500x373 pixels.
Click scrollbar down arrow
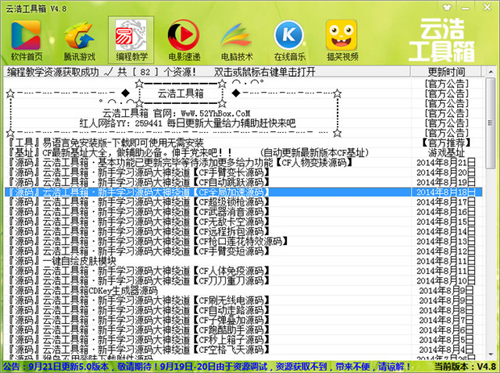pos(490,354)
